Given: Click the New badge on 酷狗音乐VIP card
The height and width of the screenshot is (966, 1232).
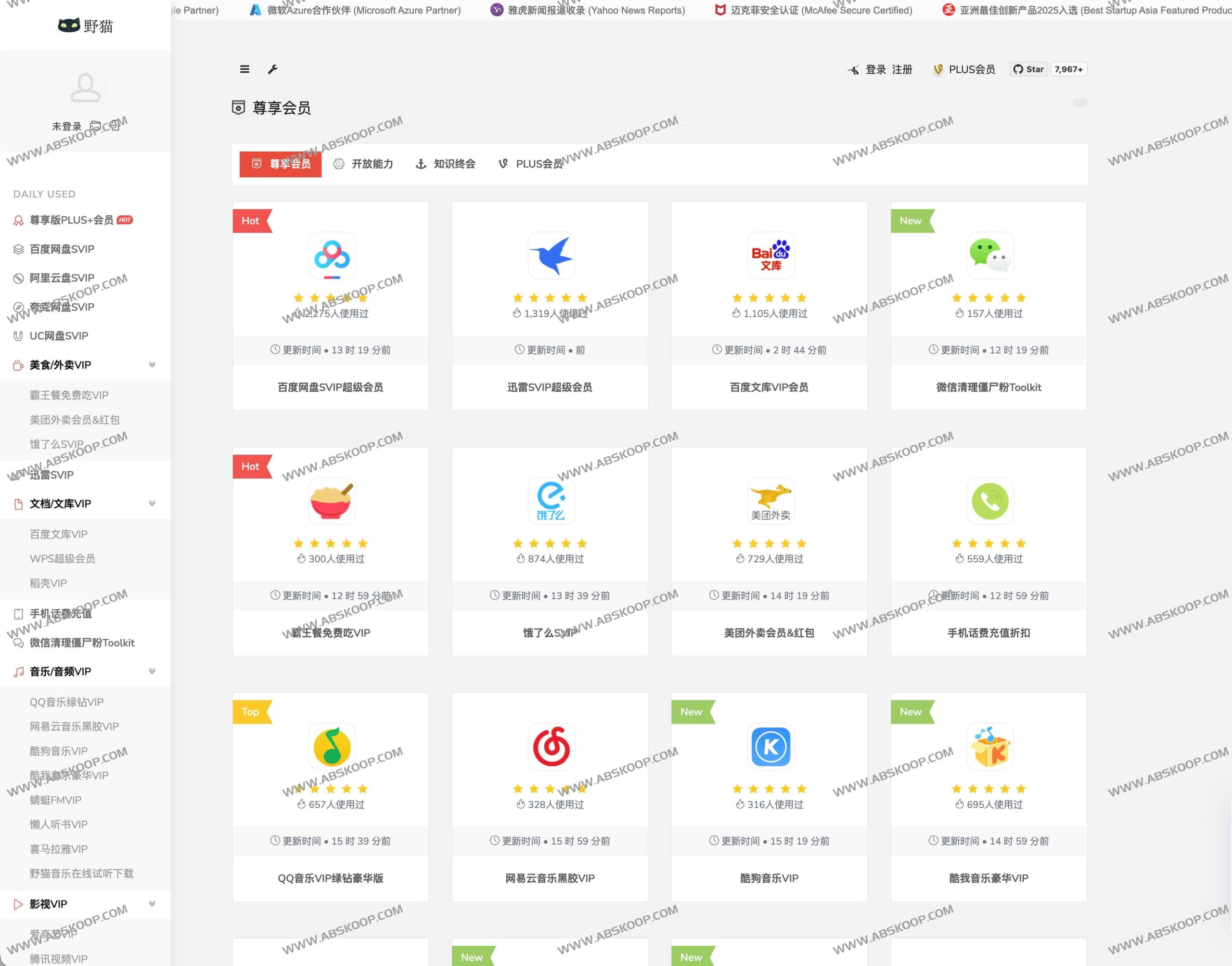Looking at the screenshot, I should (x=691, y=711).
